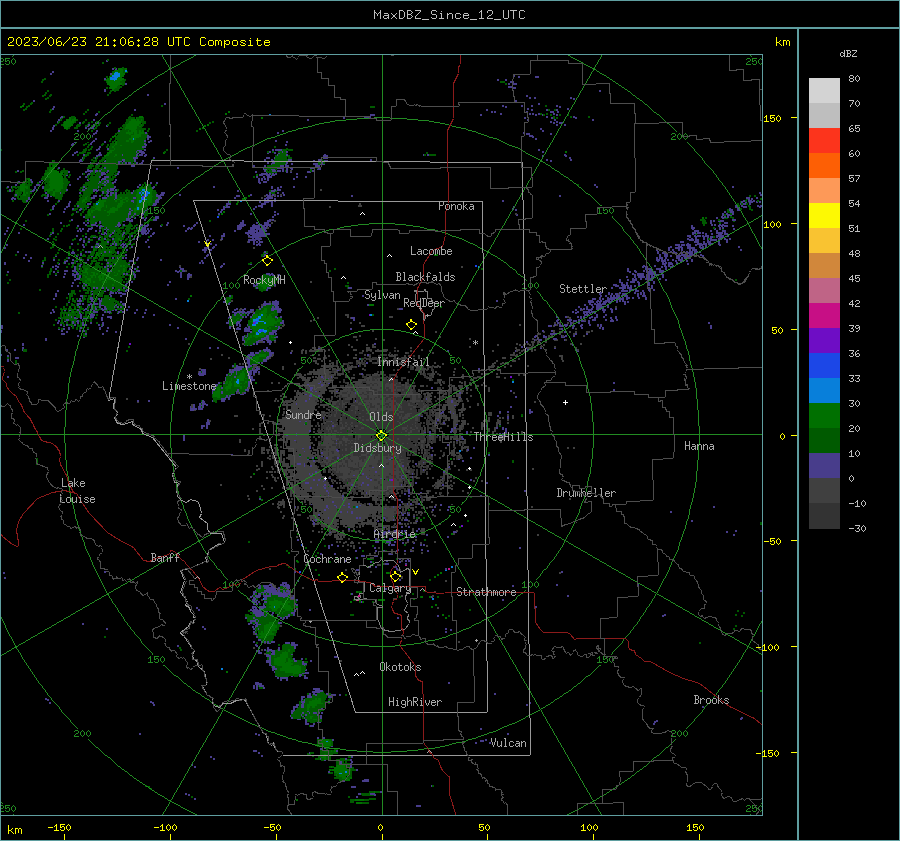Viewport: 900px width, 841px height.
Task: Click the 45 value on the dBZ legend
Action: pos(854,278)
